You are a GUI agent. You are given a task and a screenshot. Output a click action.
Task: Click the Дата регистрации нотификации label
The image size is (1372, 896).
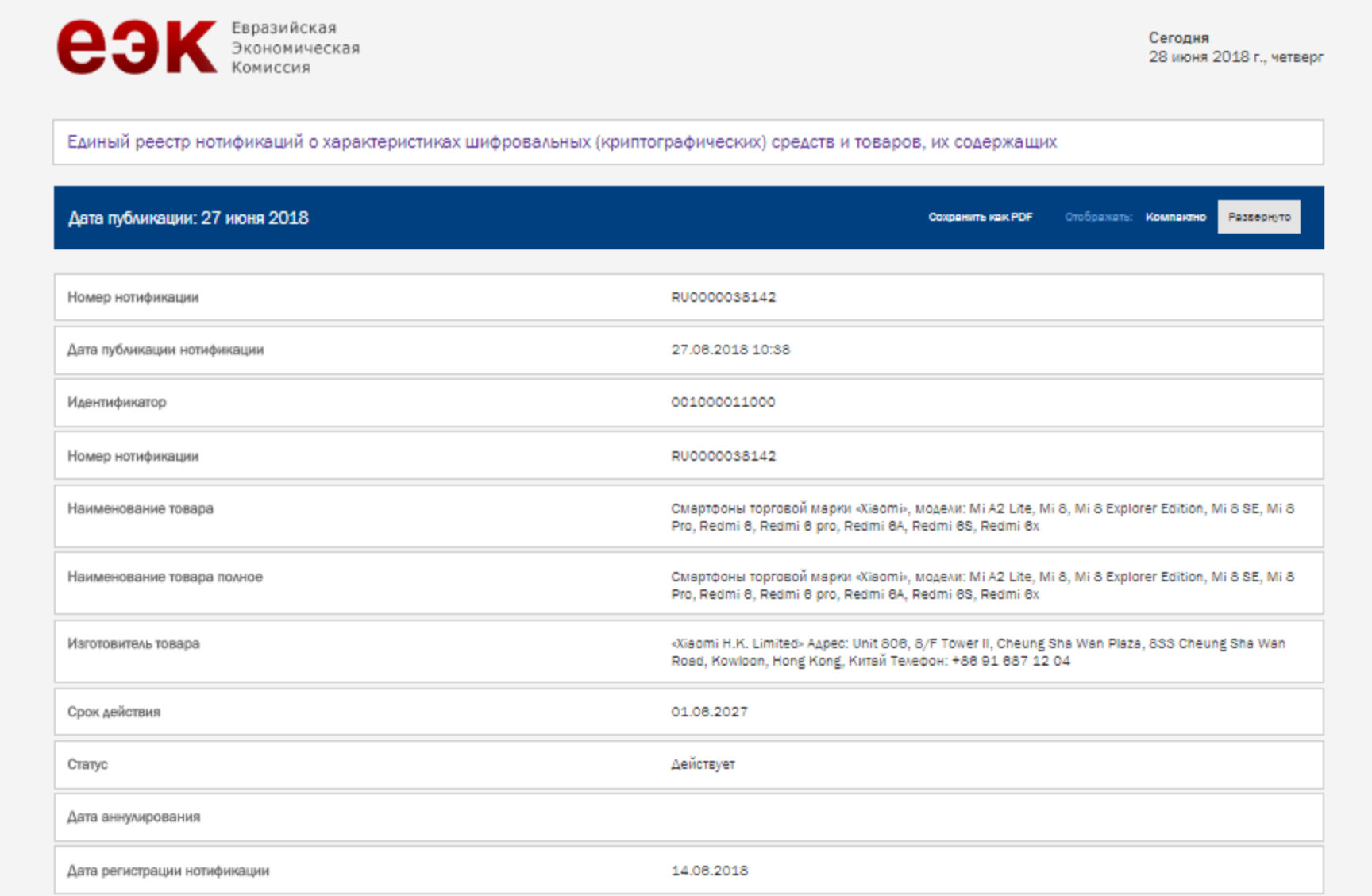click(168, 871)
